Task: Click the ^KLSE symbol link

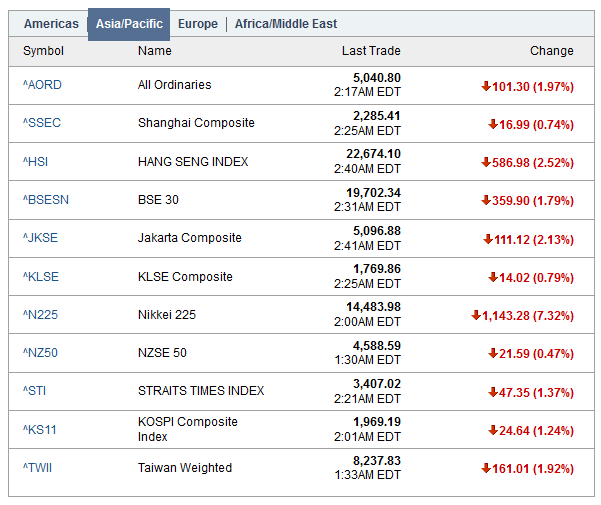Action: pos(41,277)
